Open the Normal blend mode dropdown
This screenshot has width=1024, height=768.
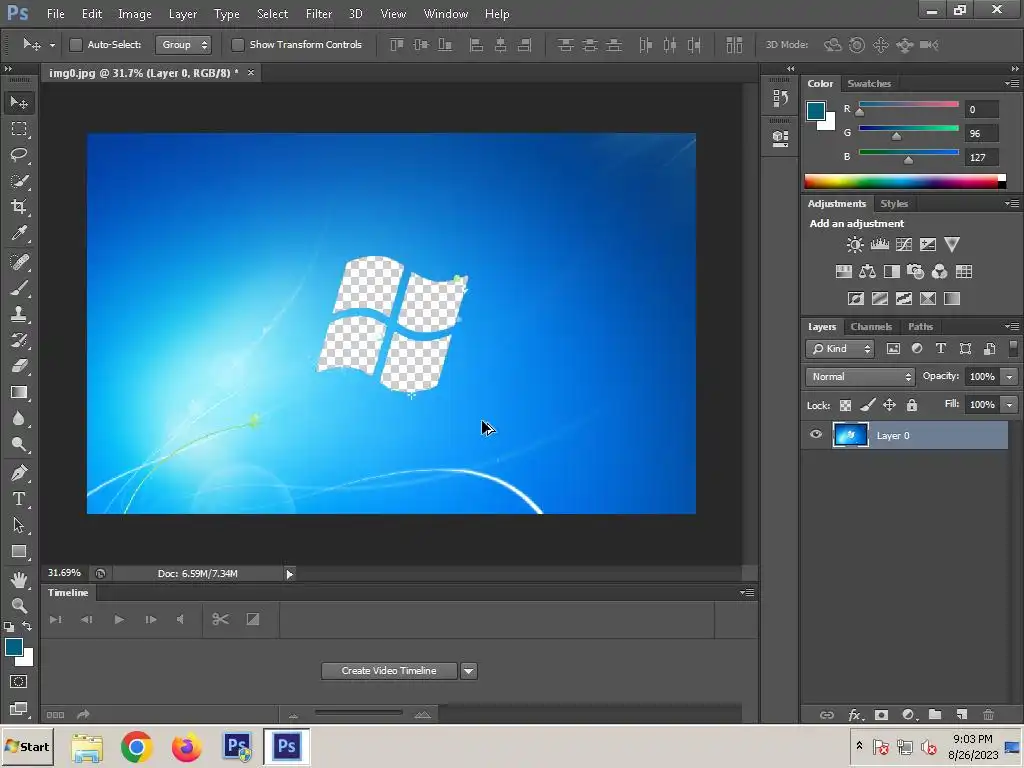[x=860, y=377]
